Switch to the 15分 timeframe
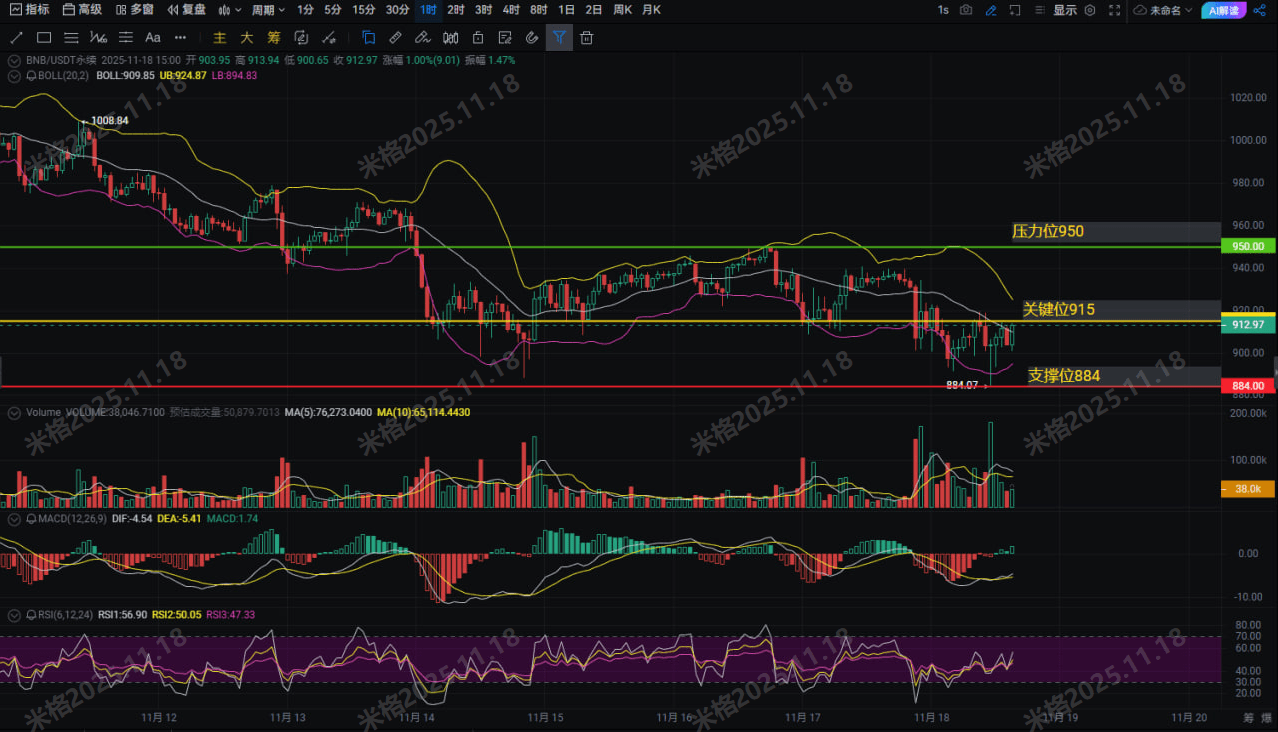 pyautogui.click(x=364, y=10)
